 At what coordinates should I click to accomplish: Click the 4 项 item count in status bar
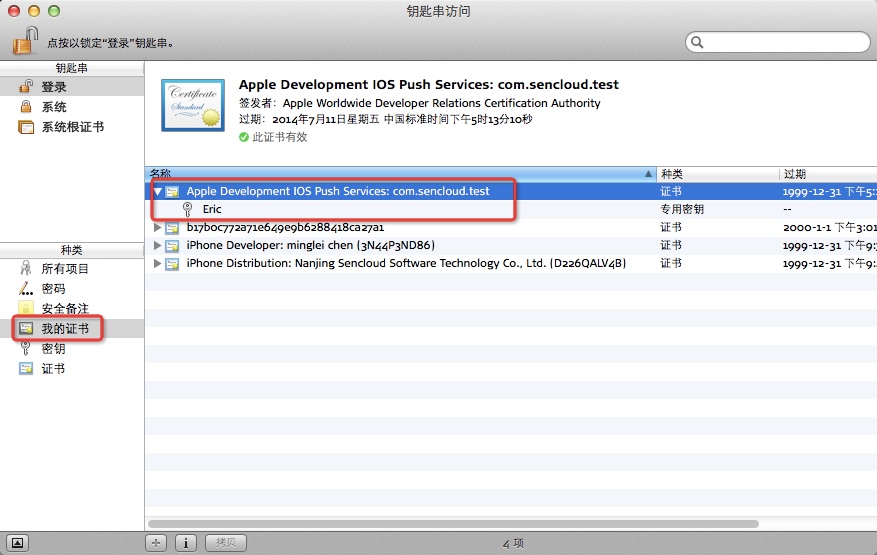point(513,543)
